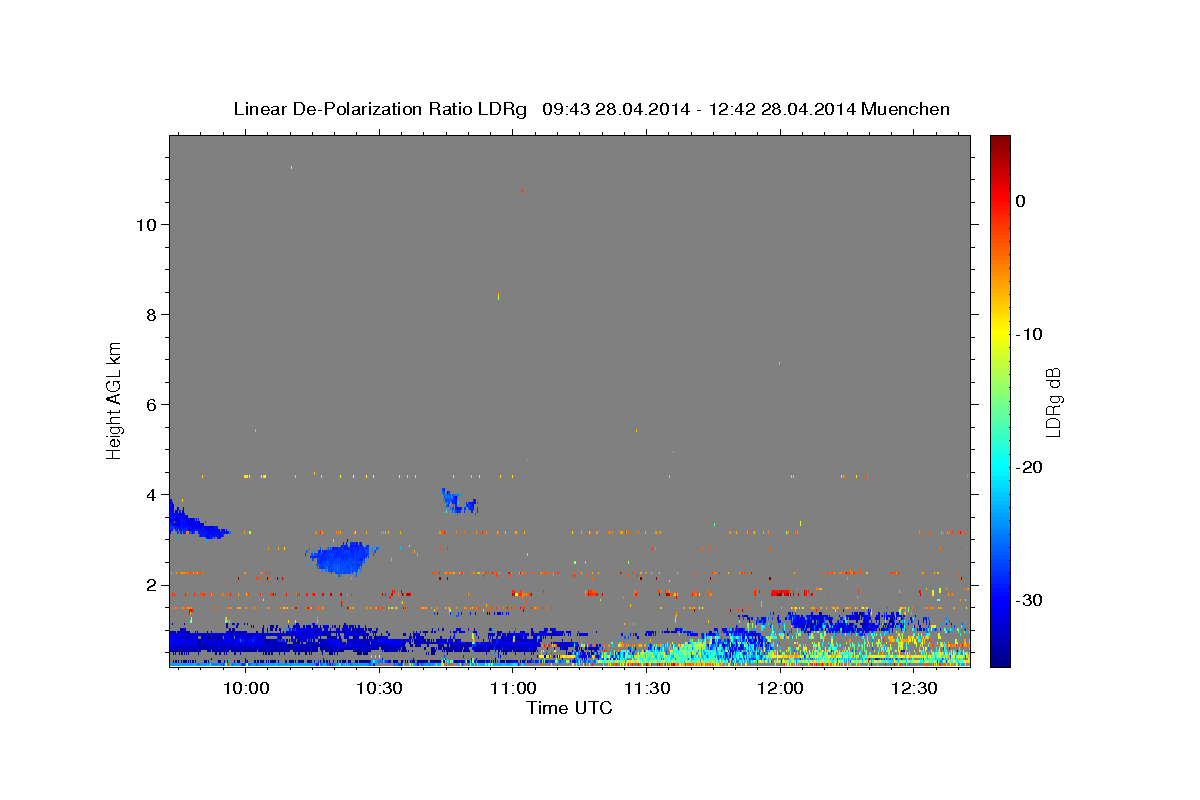The width and height of the screenshot is (1200, 800).
Task: Click the 'Time UTC' axis label
Action: 569,708
